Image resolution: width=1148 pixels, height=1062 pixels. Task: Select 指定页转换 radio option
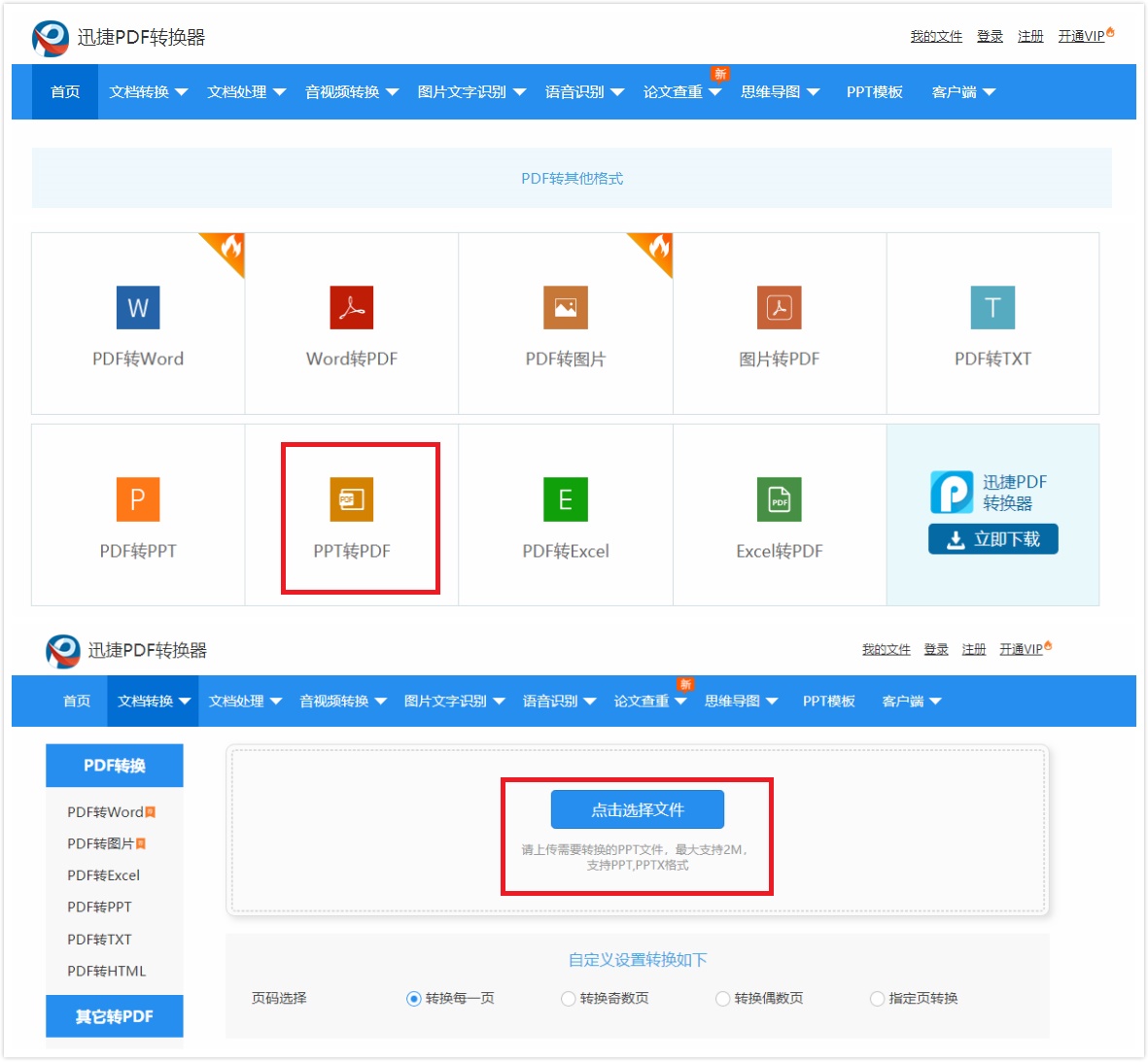pyautogui.click(x=877, y=999)
